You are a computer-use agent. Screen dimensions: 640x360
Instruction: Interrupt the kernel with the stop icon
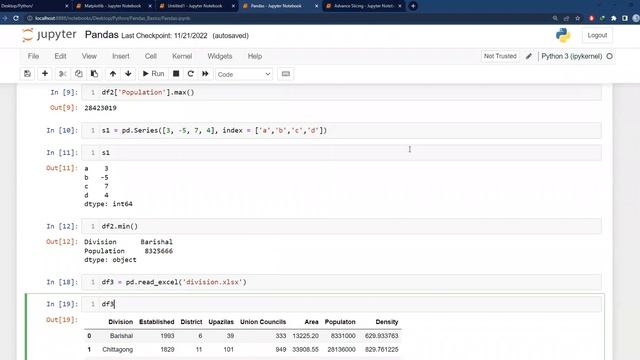click(176, 74)
